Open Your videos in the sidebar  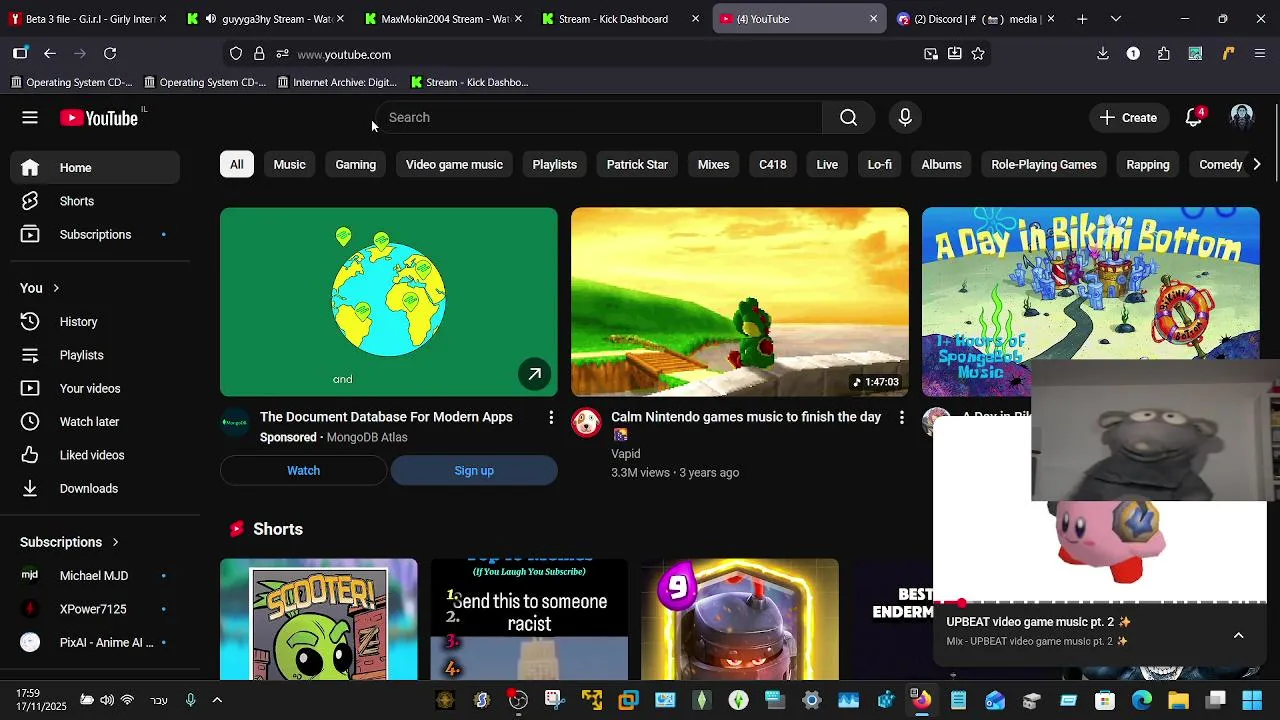click(95, 389)
